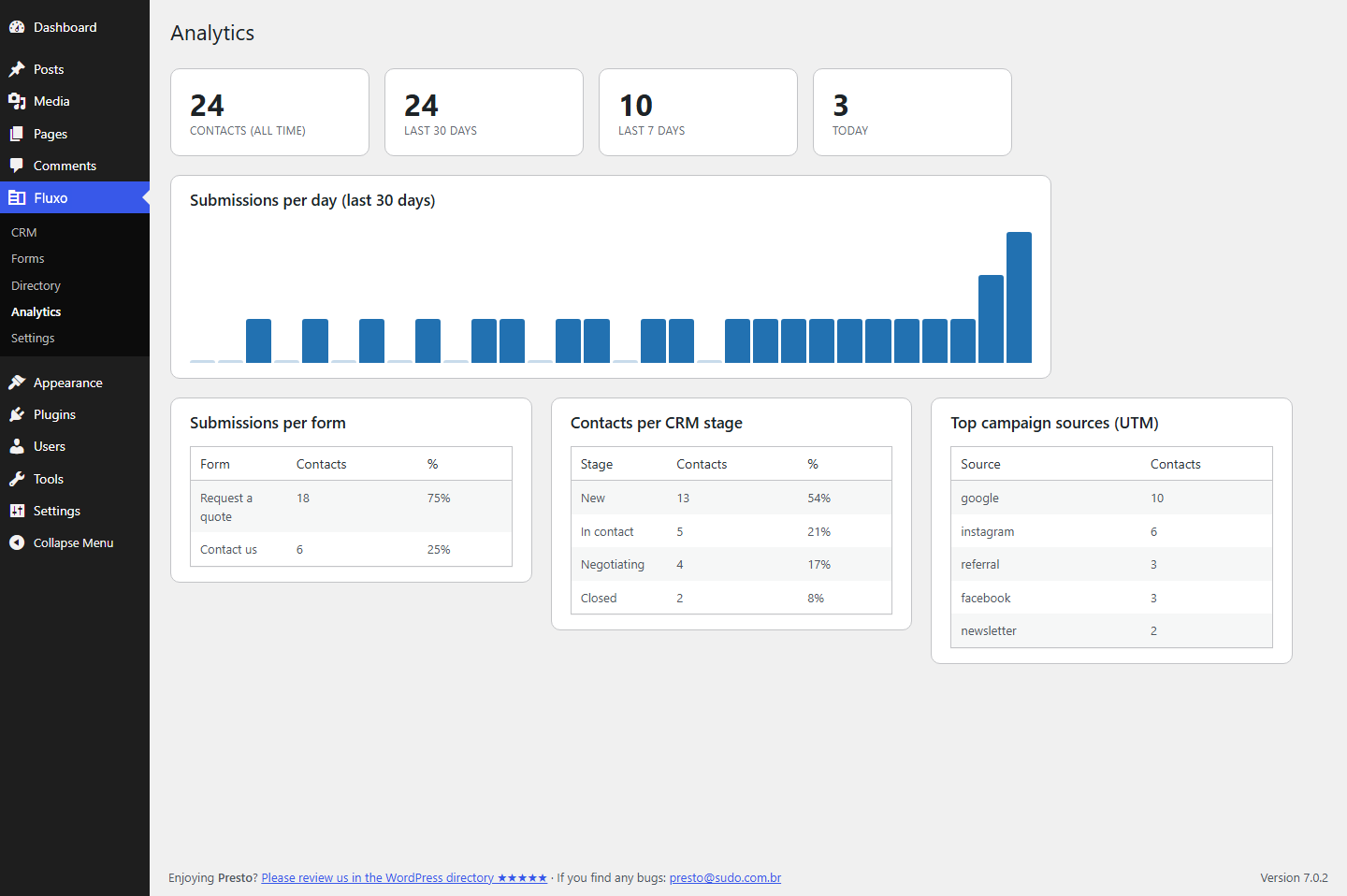Open the Forms submenu page
Screen dimensions: 1347x896
(x=28, y=258)
